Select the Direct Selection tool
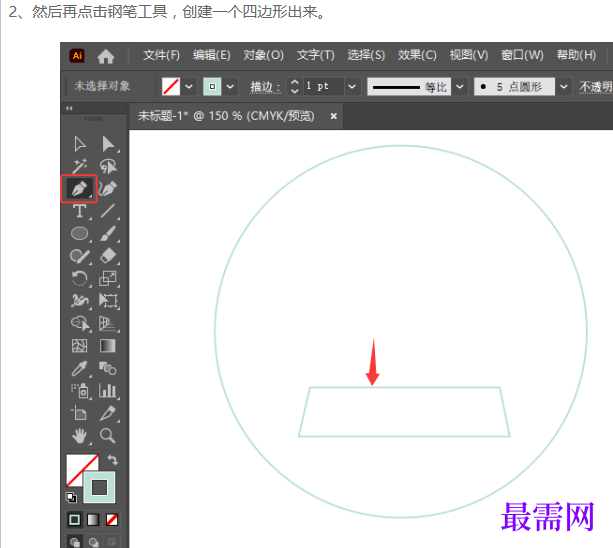 pyautogui.click(x=108, y=144)
